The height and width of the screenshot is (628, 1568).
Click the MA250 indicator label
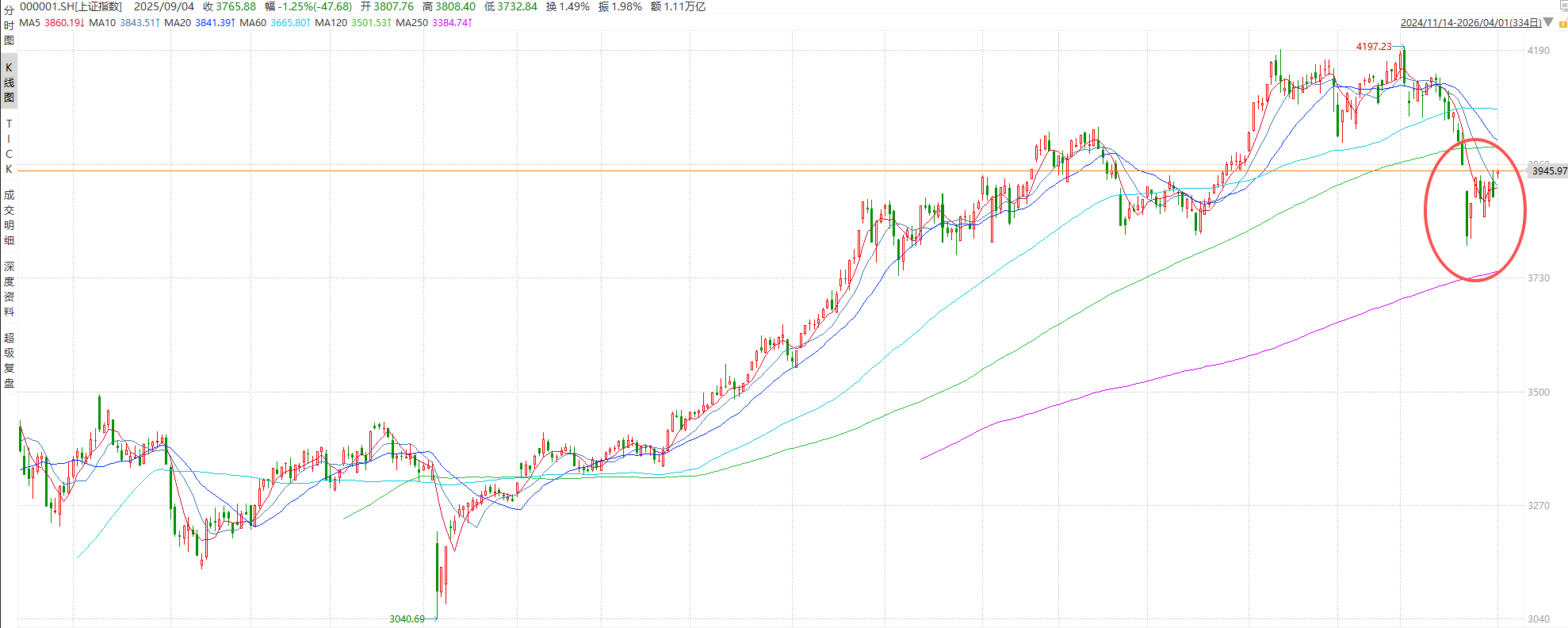point(411,23)
